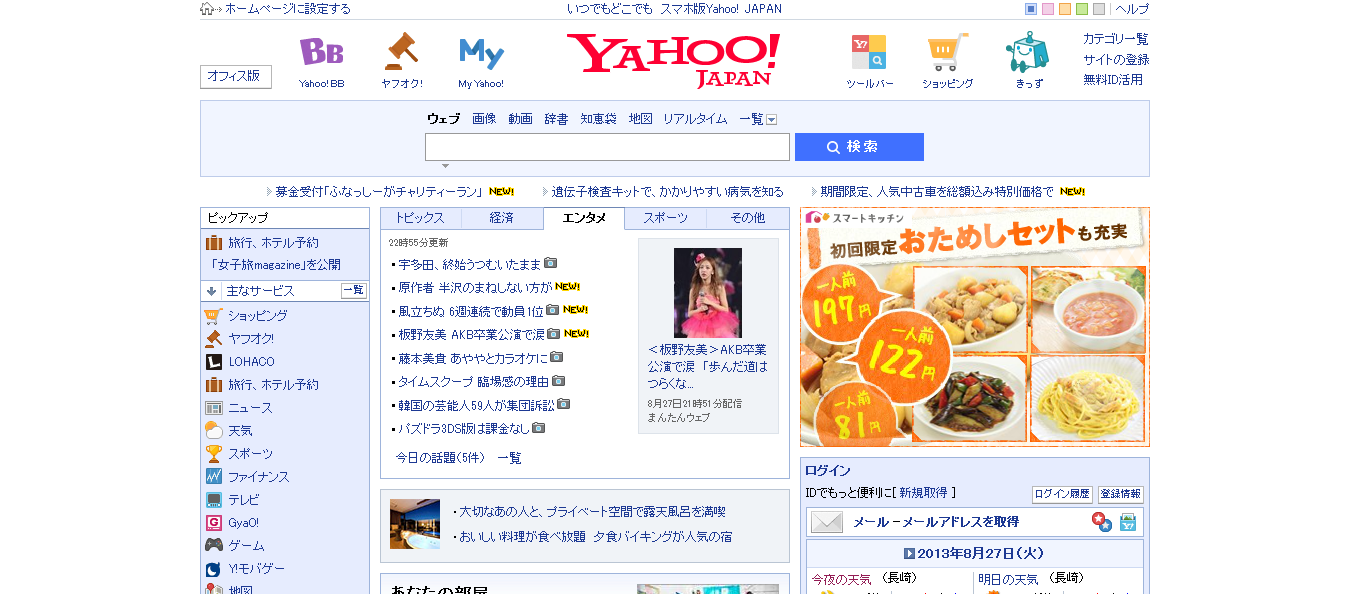Screen dimensions: 1349x594
Task: Click the 検索 search button
Action: click(859, 147)
